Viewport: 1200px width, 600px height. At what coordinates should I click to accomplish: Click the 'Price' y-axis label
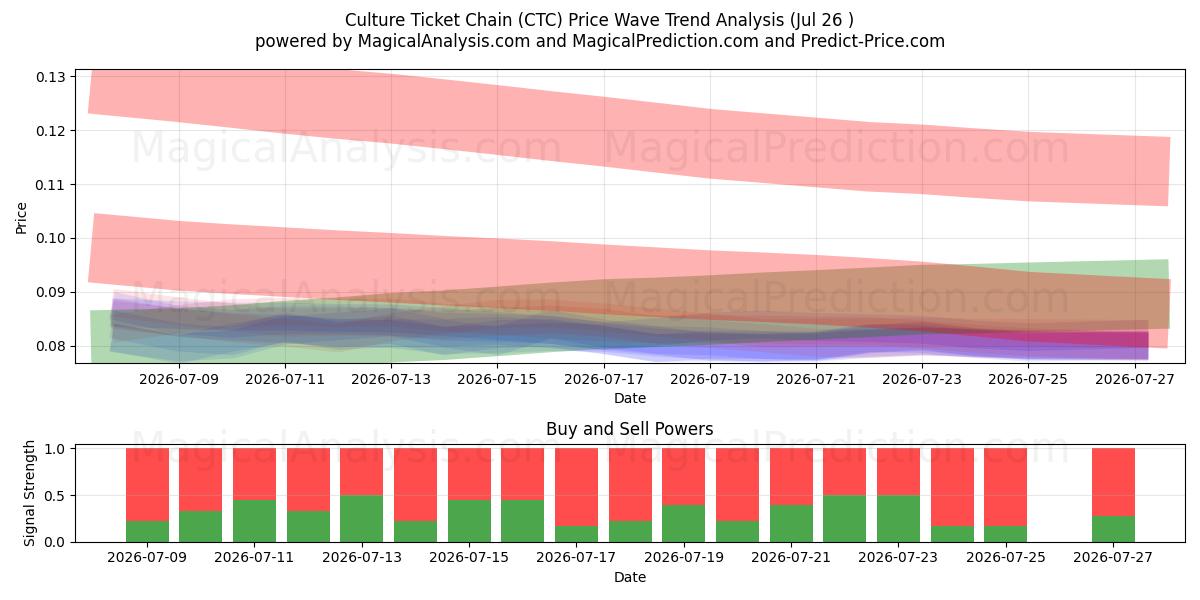click(22, 216)
